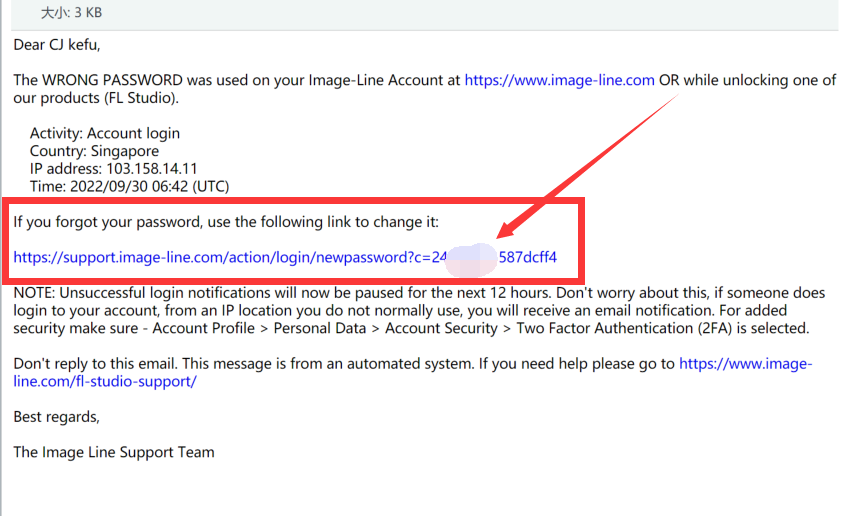This screenshot has height=516, width=841.
Task: Click the 'Best regards,' closing line
Action: (57, 416)
